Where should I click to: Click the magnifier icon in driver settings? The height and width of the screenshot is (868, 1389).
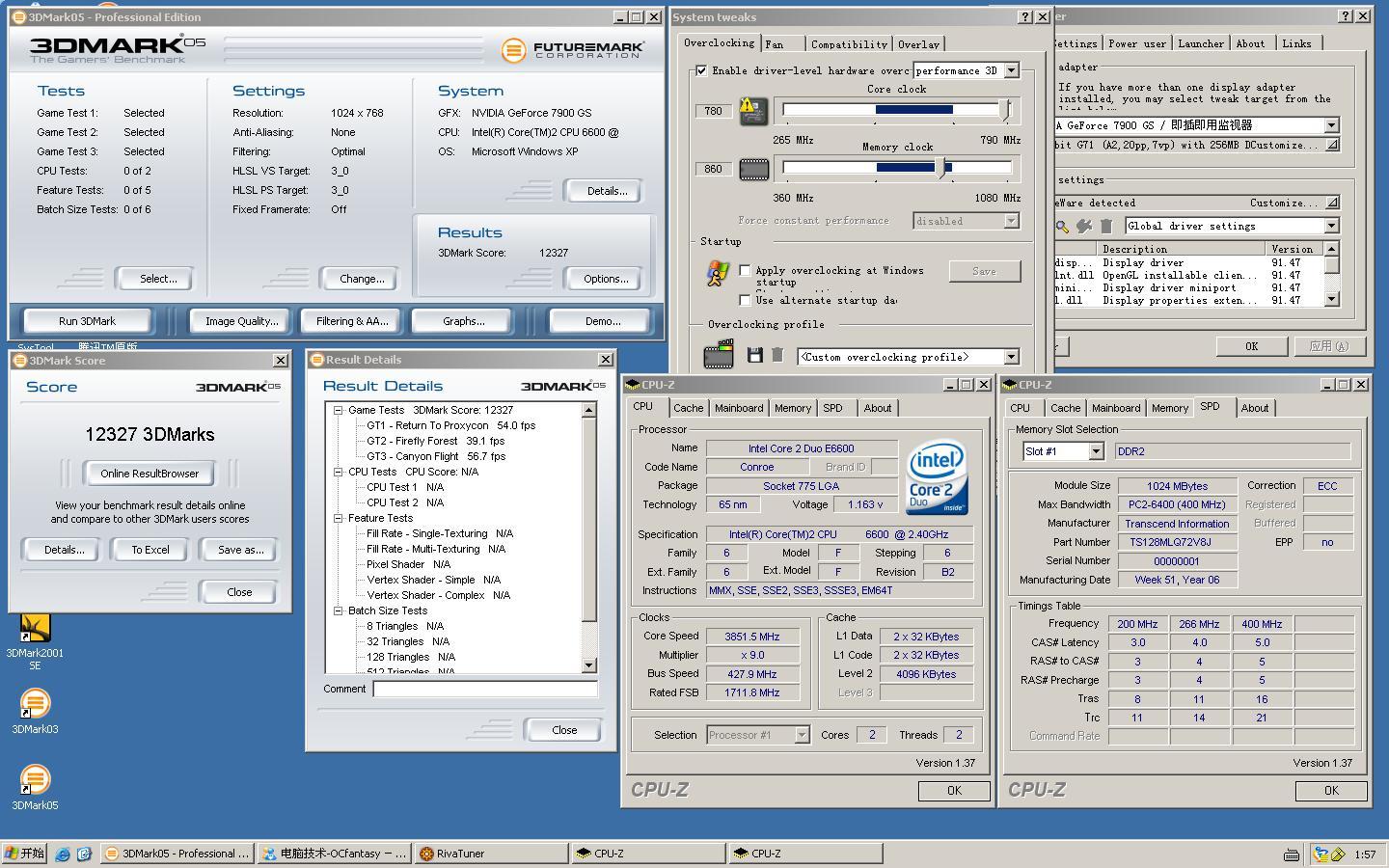point(1061,226)
